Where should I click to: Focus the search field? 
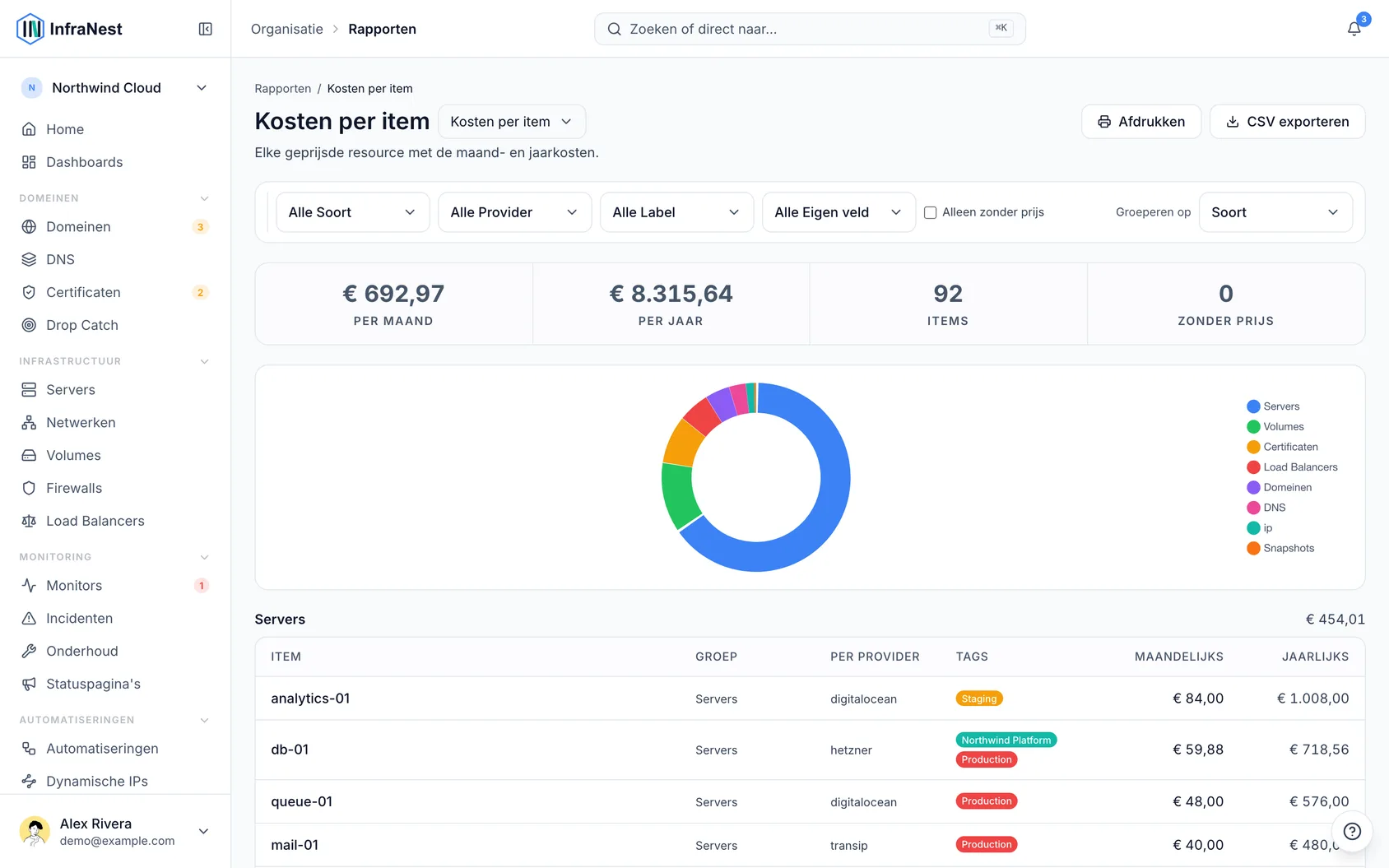(810, 29)
